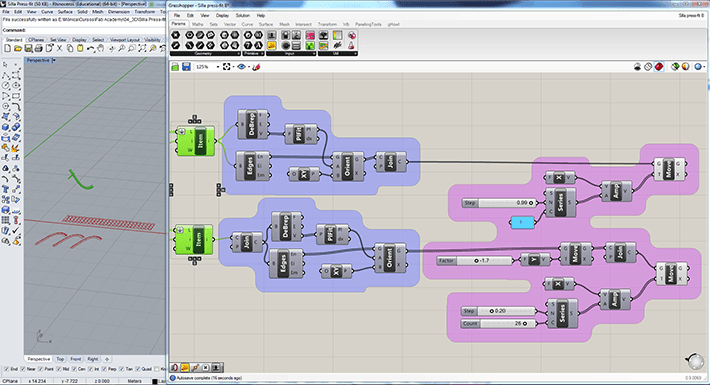Click the 0.99 Step number slider

point(499,203)
